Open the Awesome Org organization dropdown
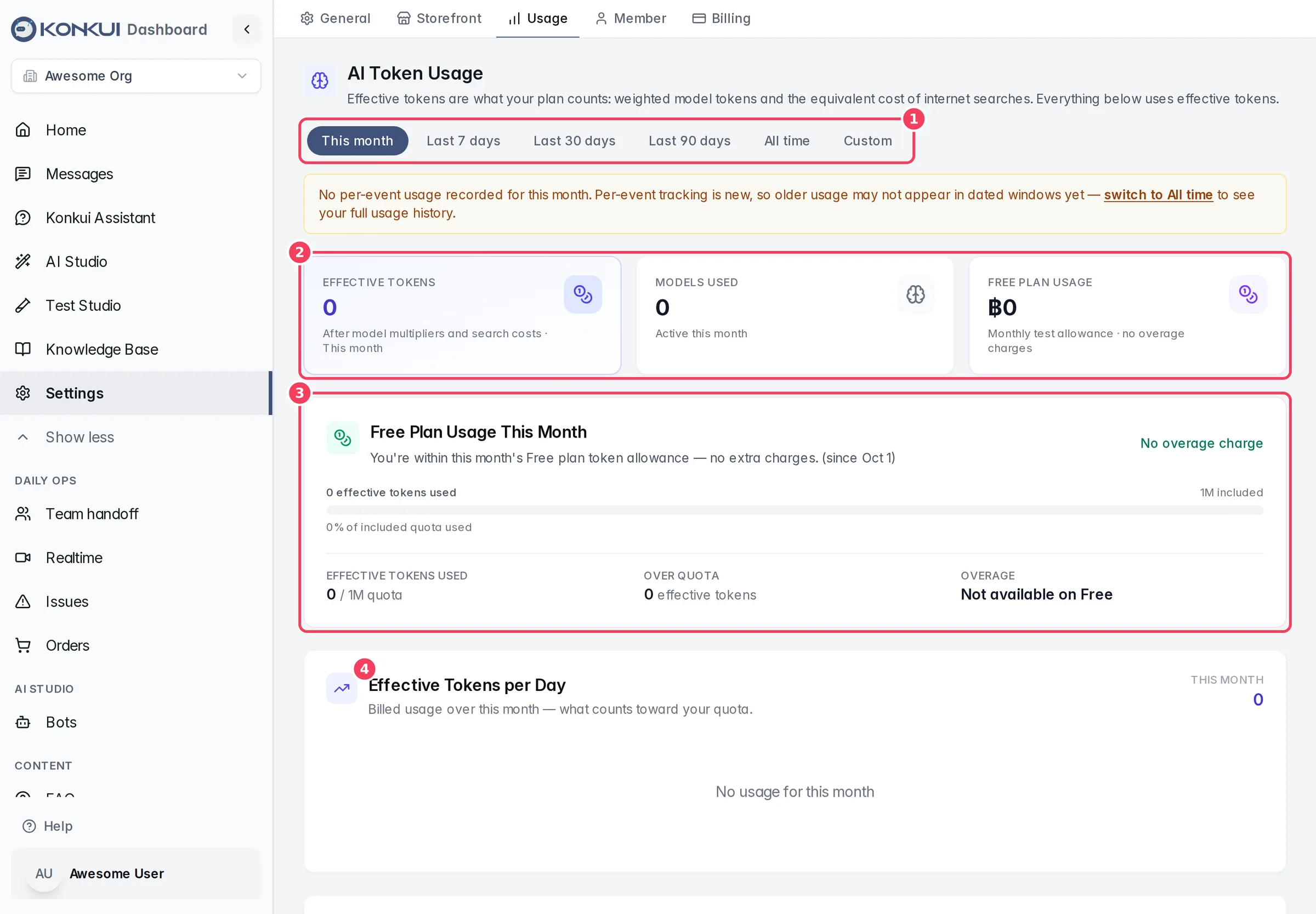Screen dimensions: 1316x914 pos(136,76)
